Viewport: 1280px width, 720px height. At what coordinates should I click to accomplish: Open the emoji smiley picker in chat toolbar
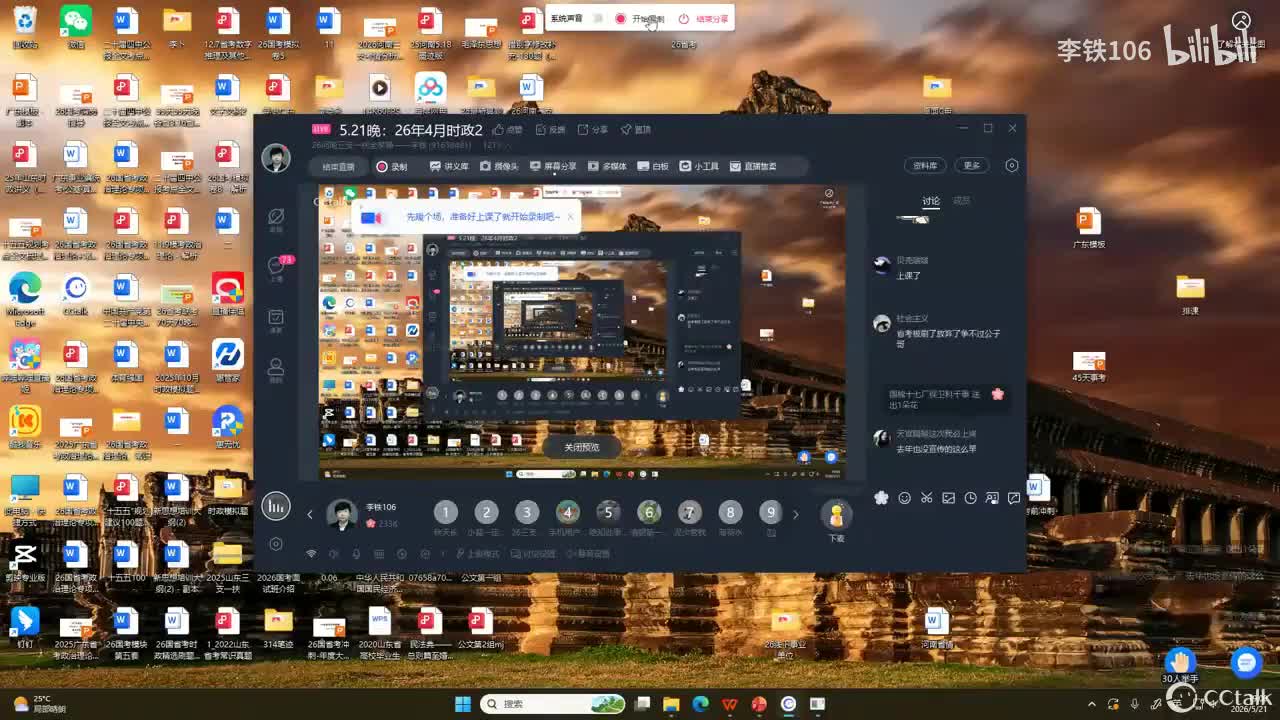pos(905,498)
